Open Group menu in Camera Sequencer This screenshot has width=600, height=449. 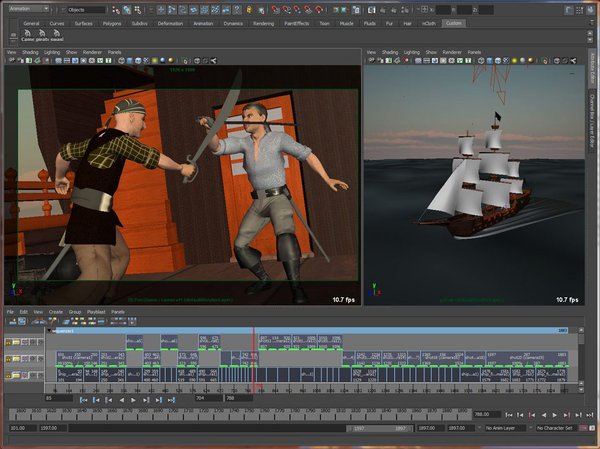[75, 312]
